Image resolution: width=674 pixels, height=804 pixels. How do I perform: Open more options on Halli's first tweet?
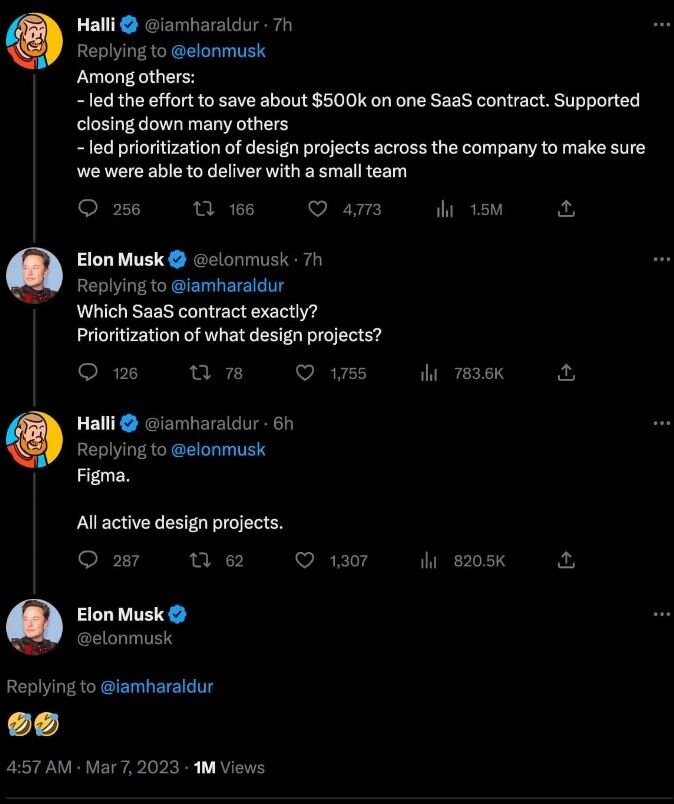tap(661, 24)
